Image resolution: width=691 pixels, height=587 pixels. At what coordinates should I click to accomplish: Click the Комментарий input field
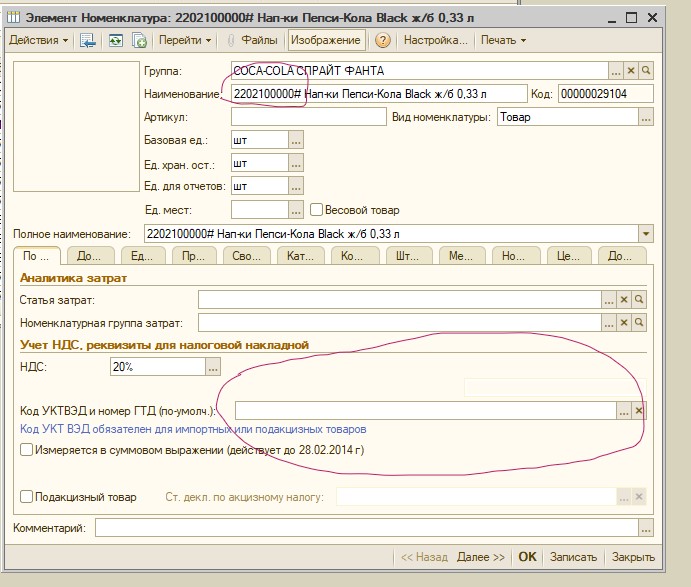pyautogui.click(x=367, y=528)
